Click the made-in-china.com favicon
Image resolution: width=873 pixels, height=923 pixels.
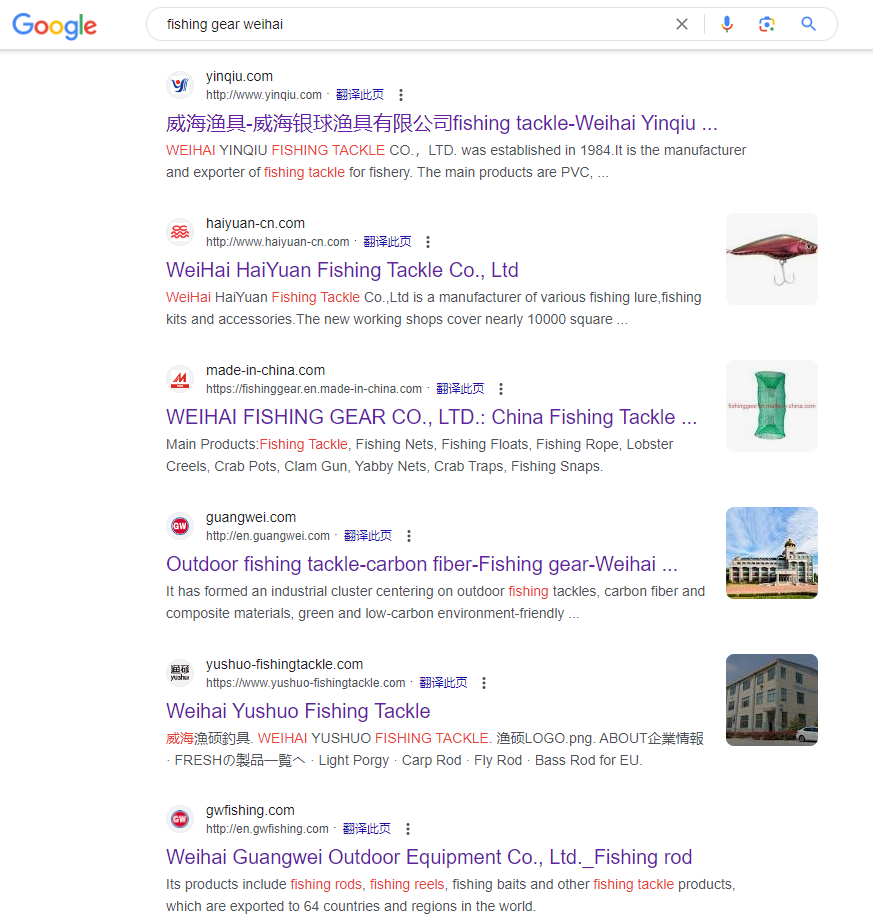[x=180, y=380]
